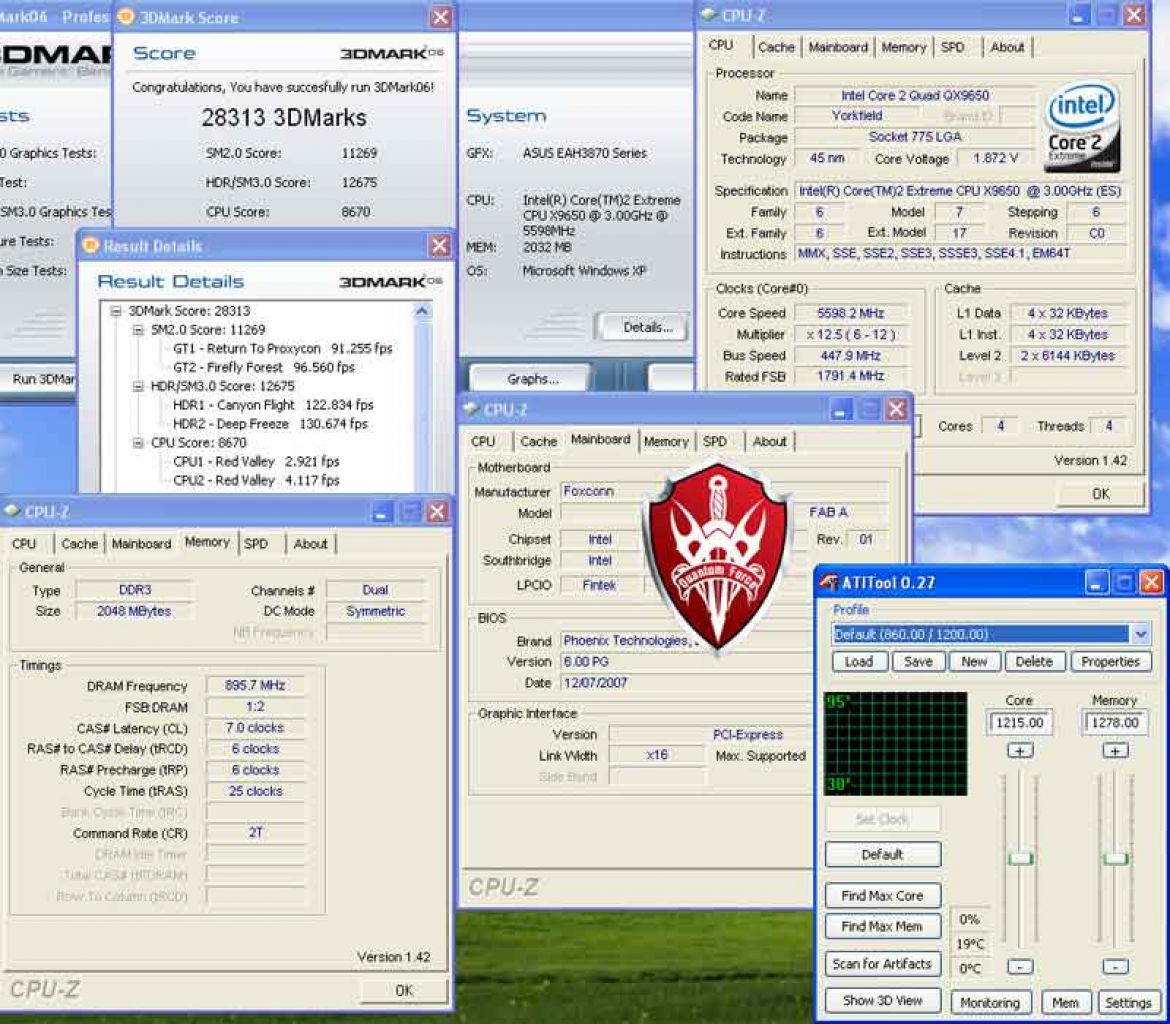
Task: Click the ATITool title bar icon
Action: [828, 582]
